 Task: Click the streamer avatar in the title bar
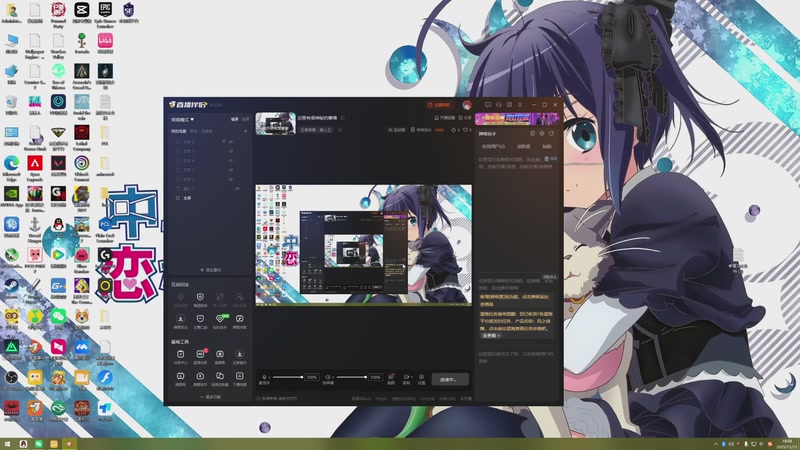coord(467,105)
